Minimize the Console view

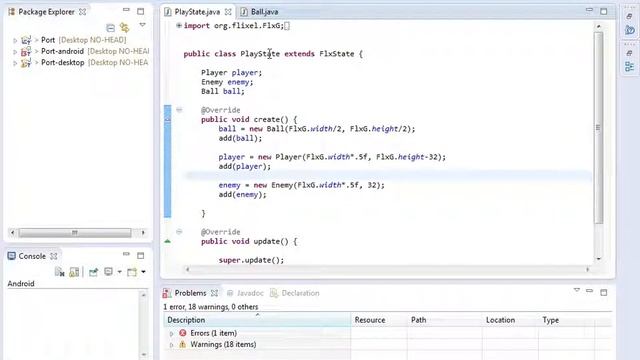coord(126,254)
